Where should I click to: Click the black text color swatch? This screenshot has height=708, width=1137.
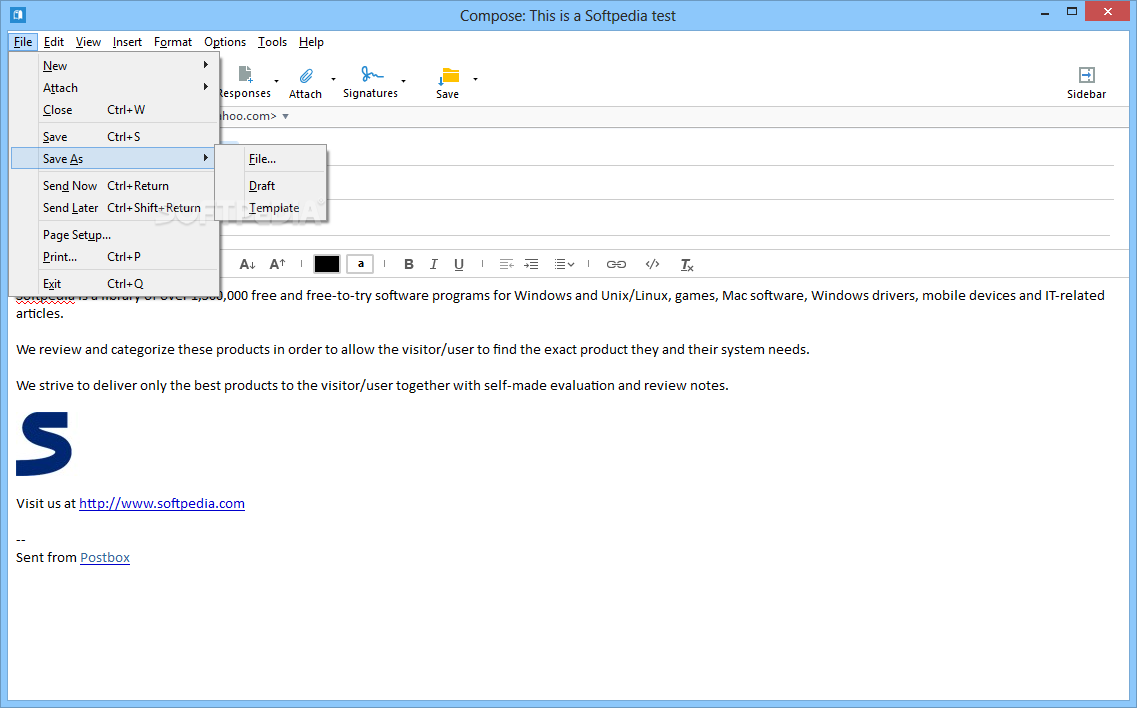click(x=326, y=264)
